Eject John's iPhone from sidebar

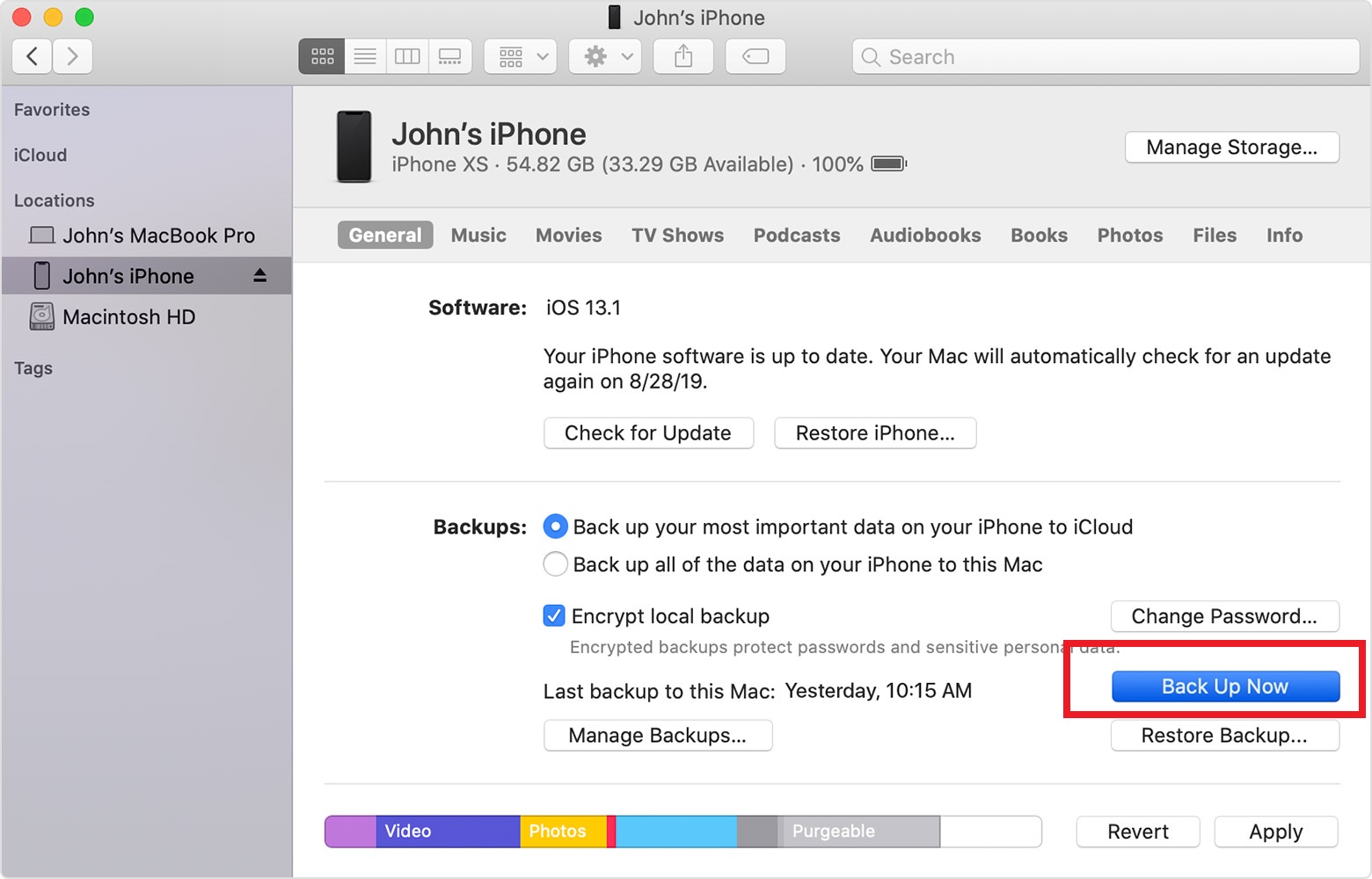click(259, 276)
